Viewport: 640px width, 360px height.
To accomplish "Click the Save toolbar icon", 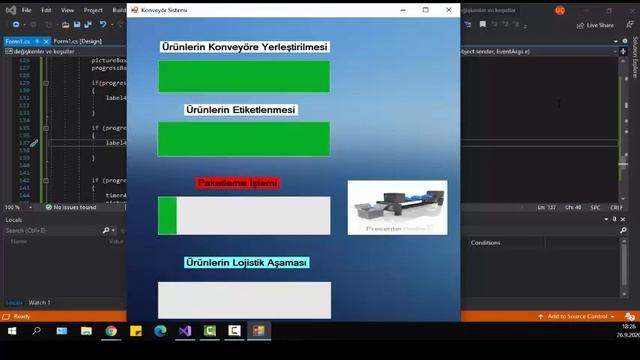I will [77, 24].
